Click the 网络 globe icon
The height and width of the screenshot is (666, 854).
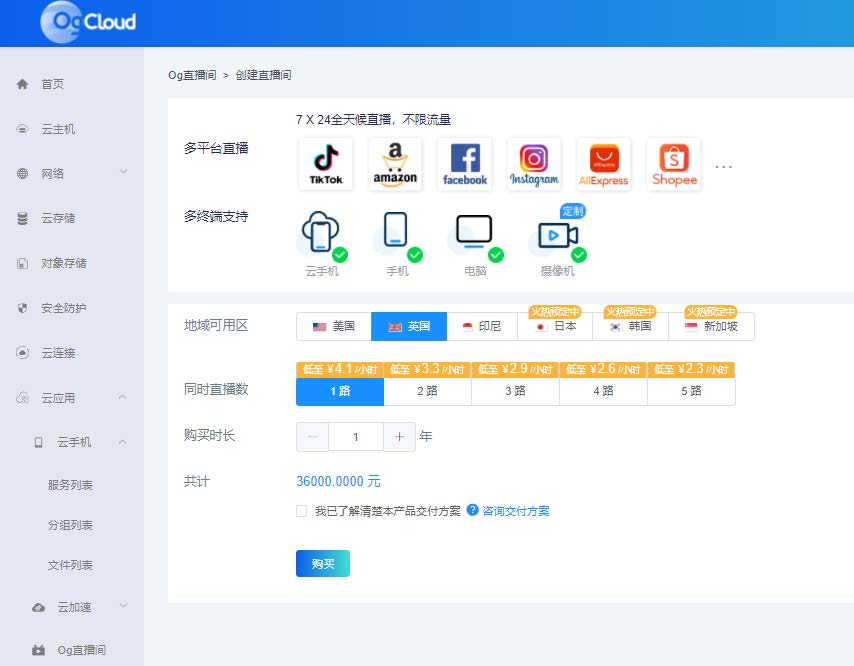tap(22, 174)
